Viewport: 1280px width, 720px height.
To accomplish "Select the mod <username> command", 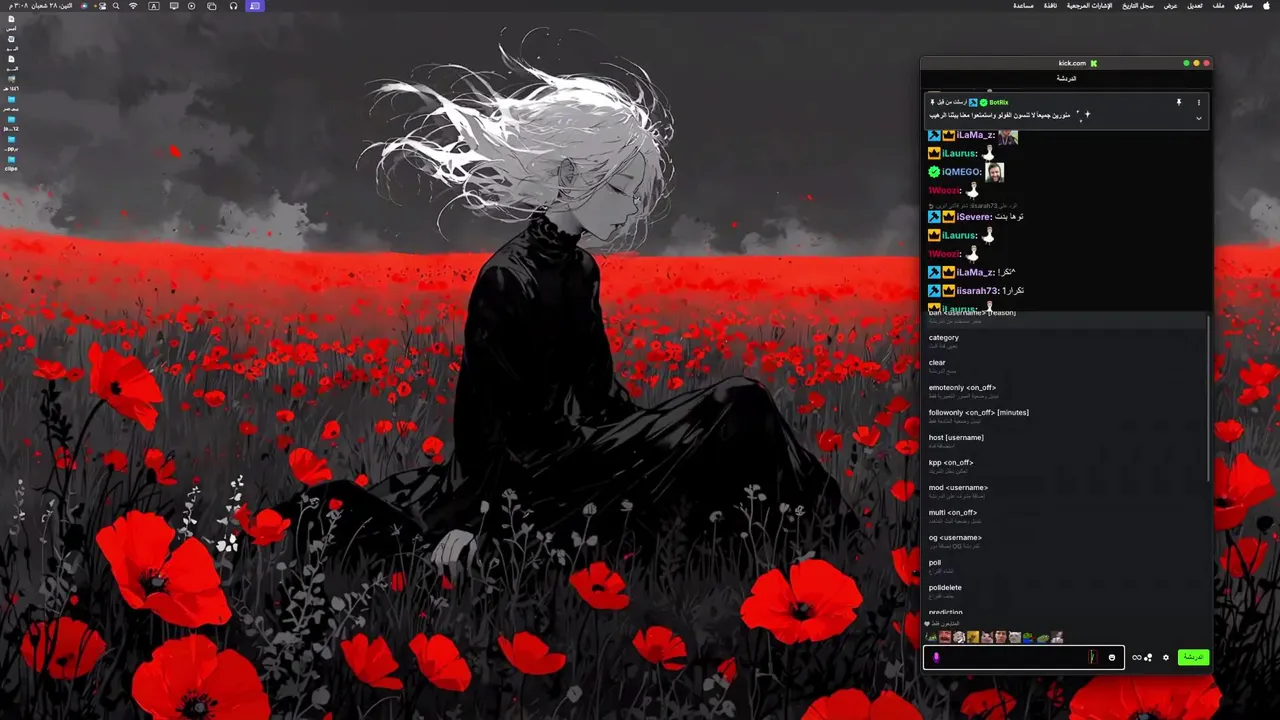I will [1065, 491].
